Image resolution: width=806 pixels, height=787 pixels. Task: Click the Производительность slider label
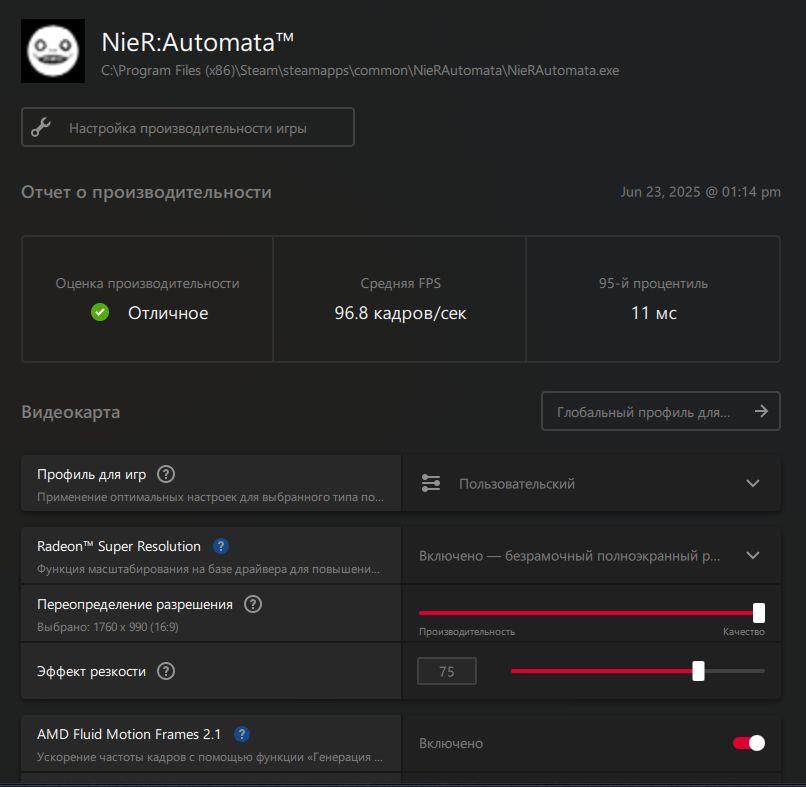coord(467,631)
